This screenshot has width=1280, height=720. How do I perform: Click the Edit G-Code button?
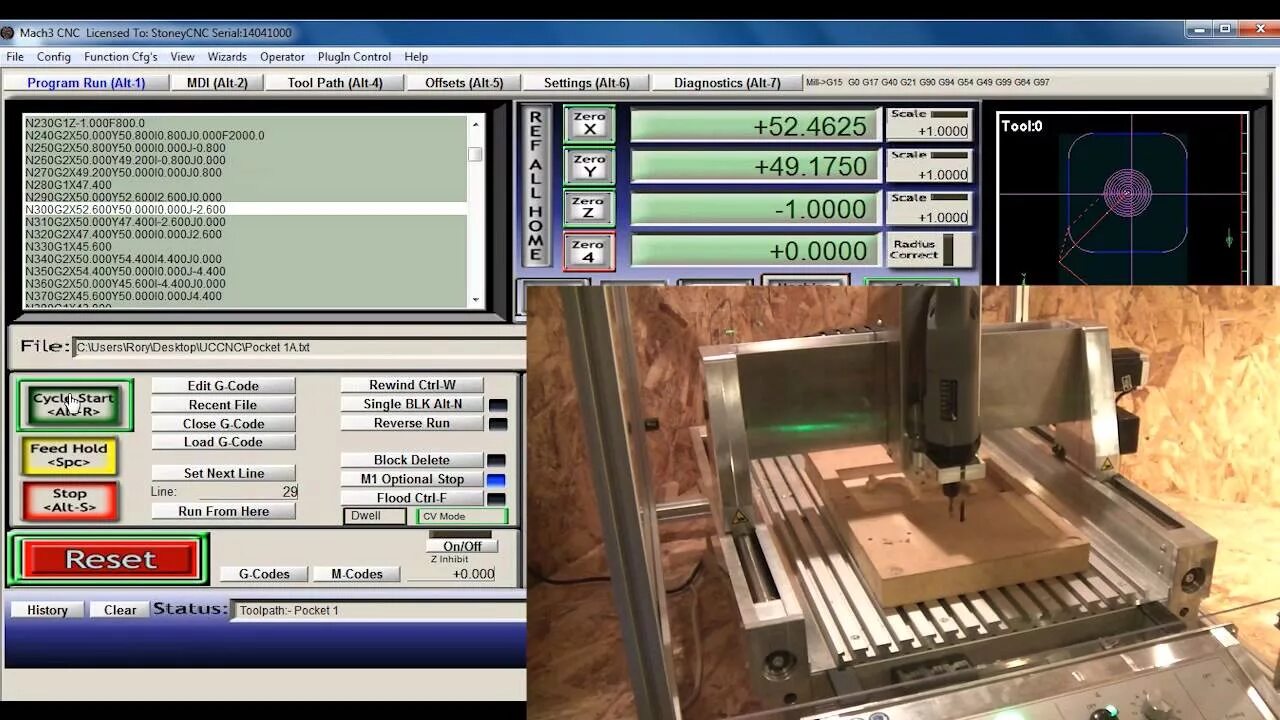[x=223, y=386]
